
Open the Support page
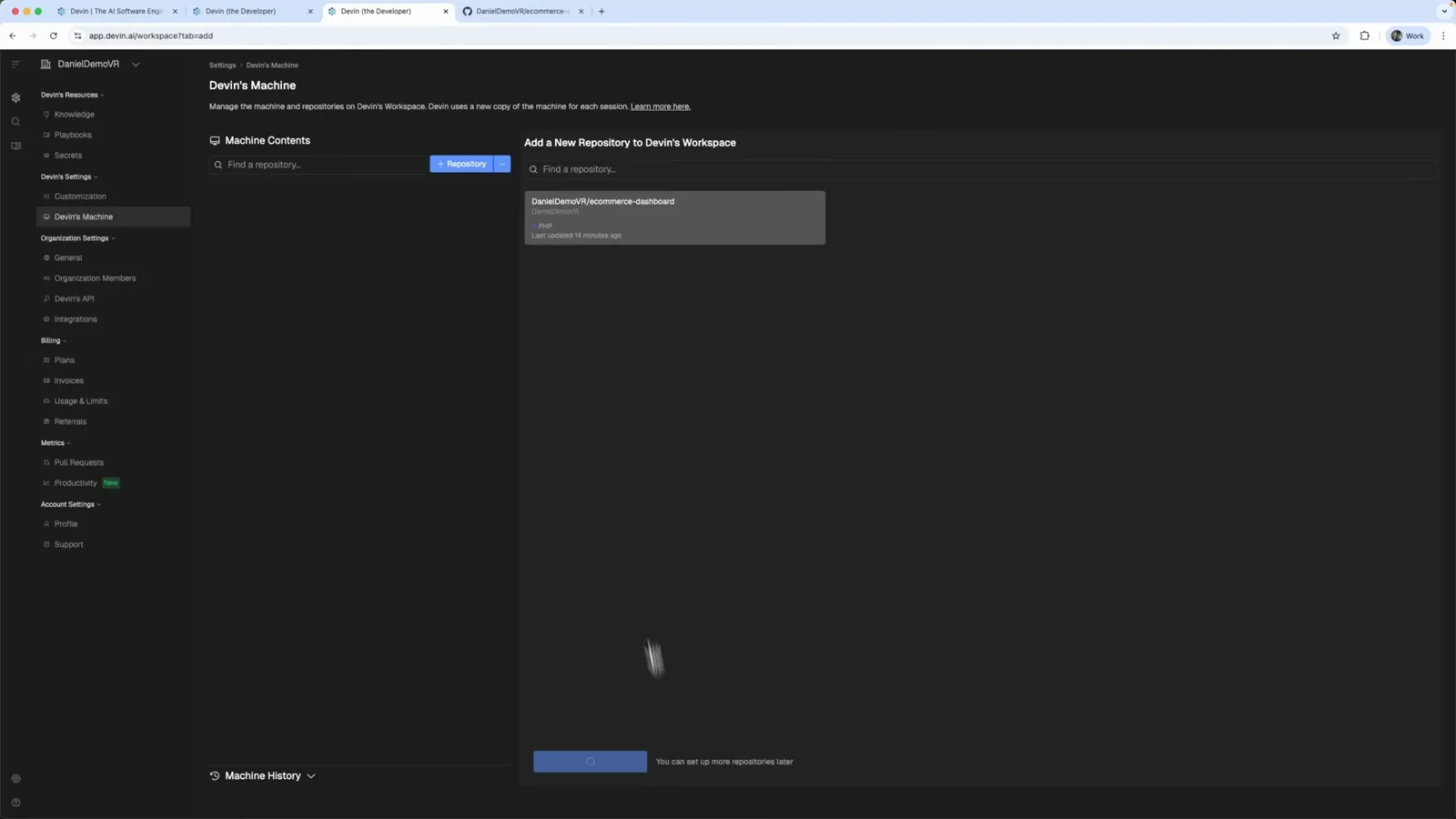tap(68, 544)
